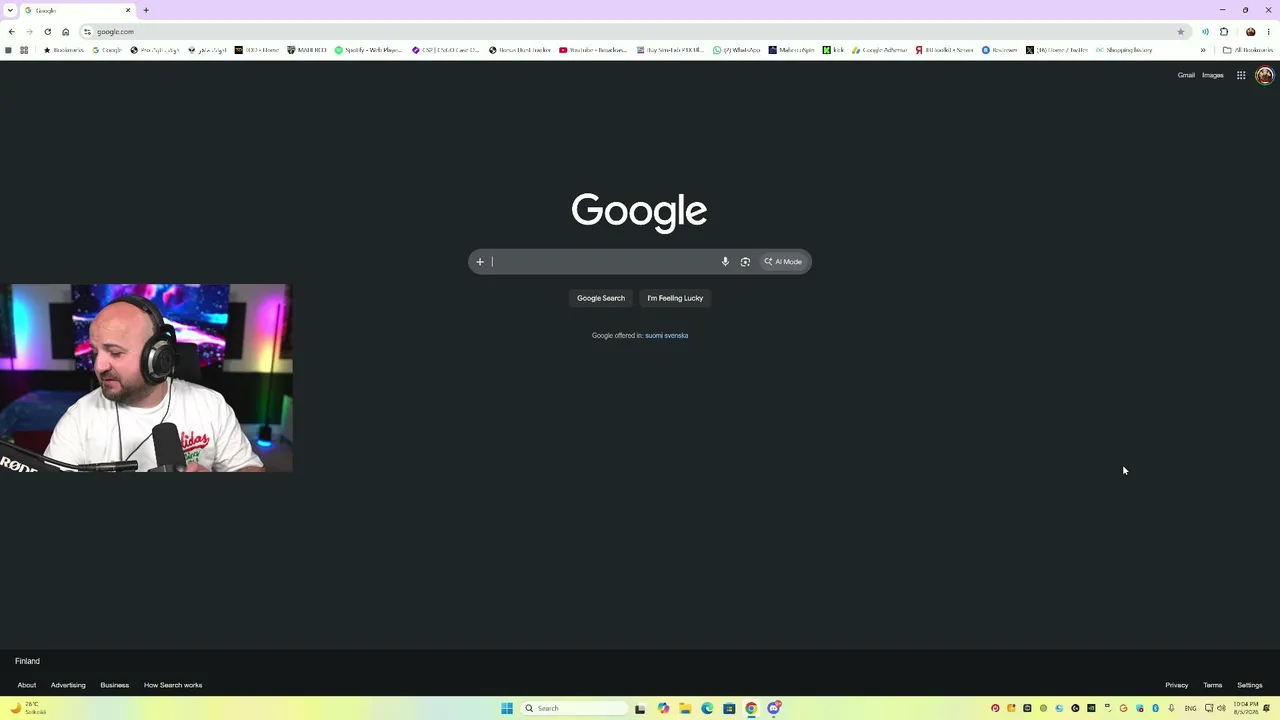
Task: Open About link in footer
Action: click(27, 685)
